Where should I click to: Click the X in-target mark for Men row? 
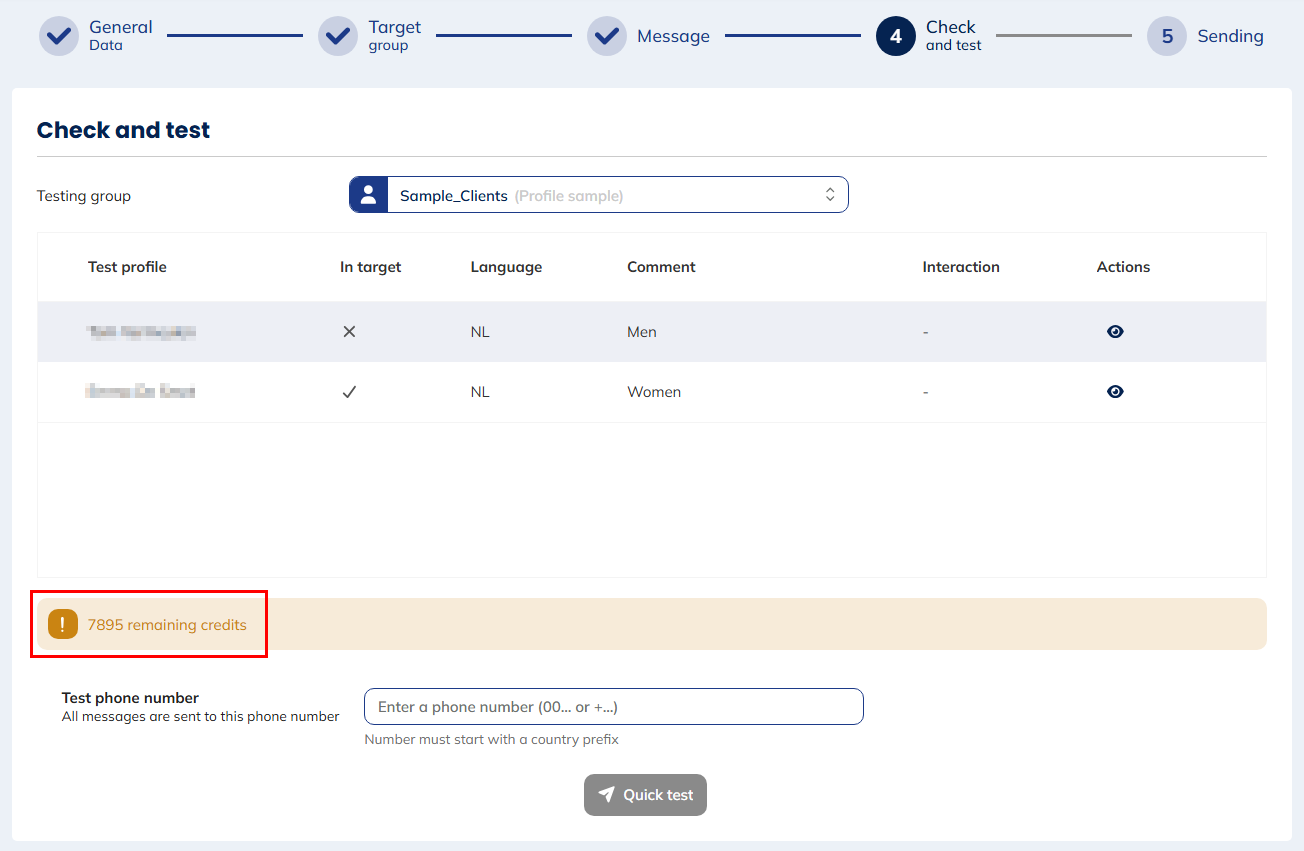click(349, 332)
